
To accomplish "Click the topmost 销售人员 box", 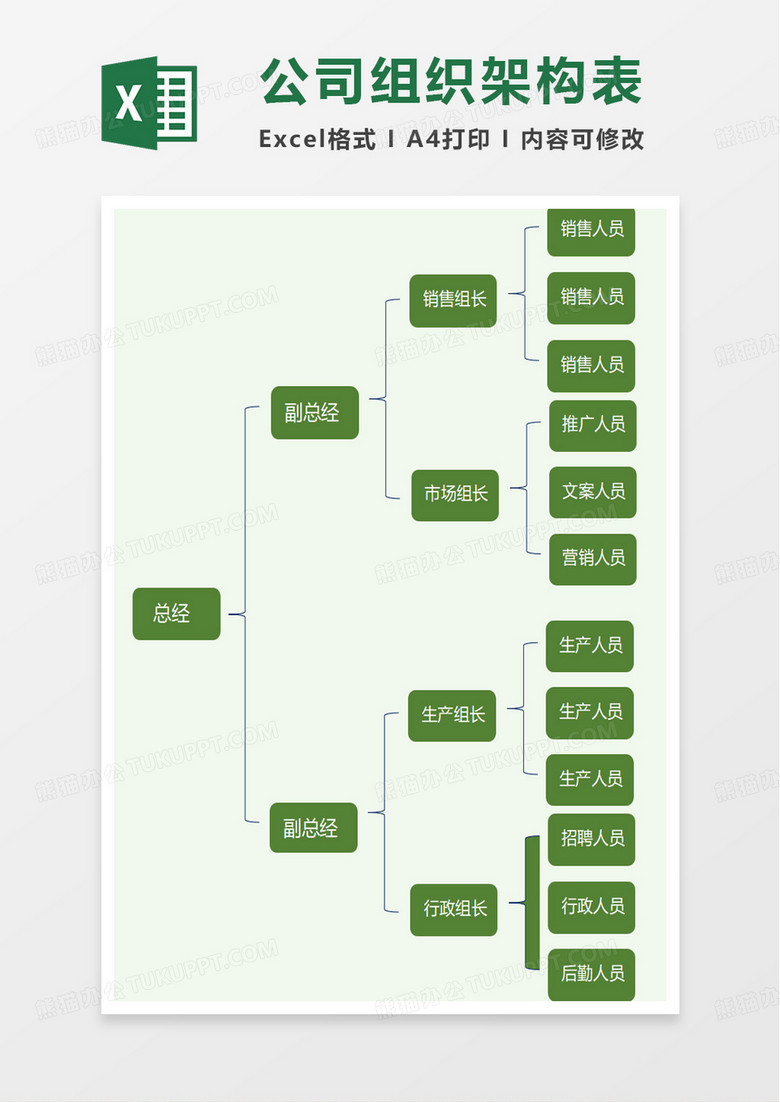I will (592, 230).
